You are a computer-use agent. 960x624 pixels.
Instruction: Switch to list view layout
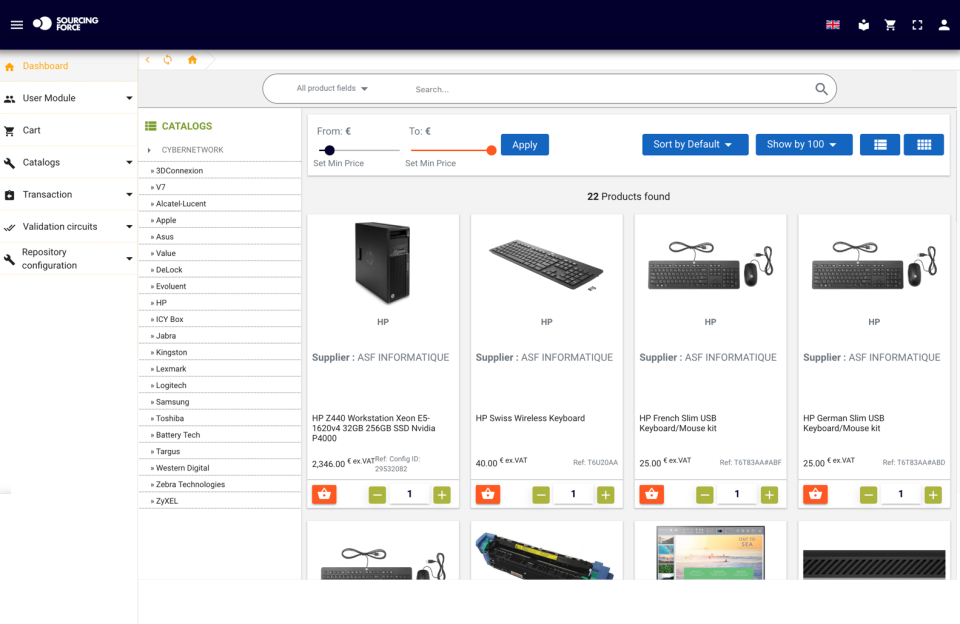pyautogui.click(x=880, y=145)
